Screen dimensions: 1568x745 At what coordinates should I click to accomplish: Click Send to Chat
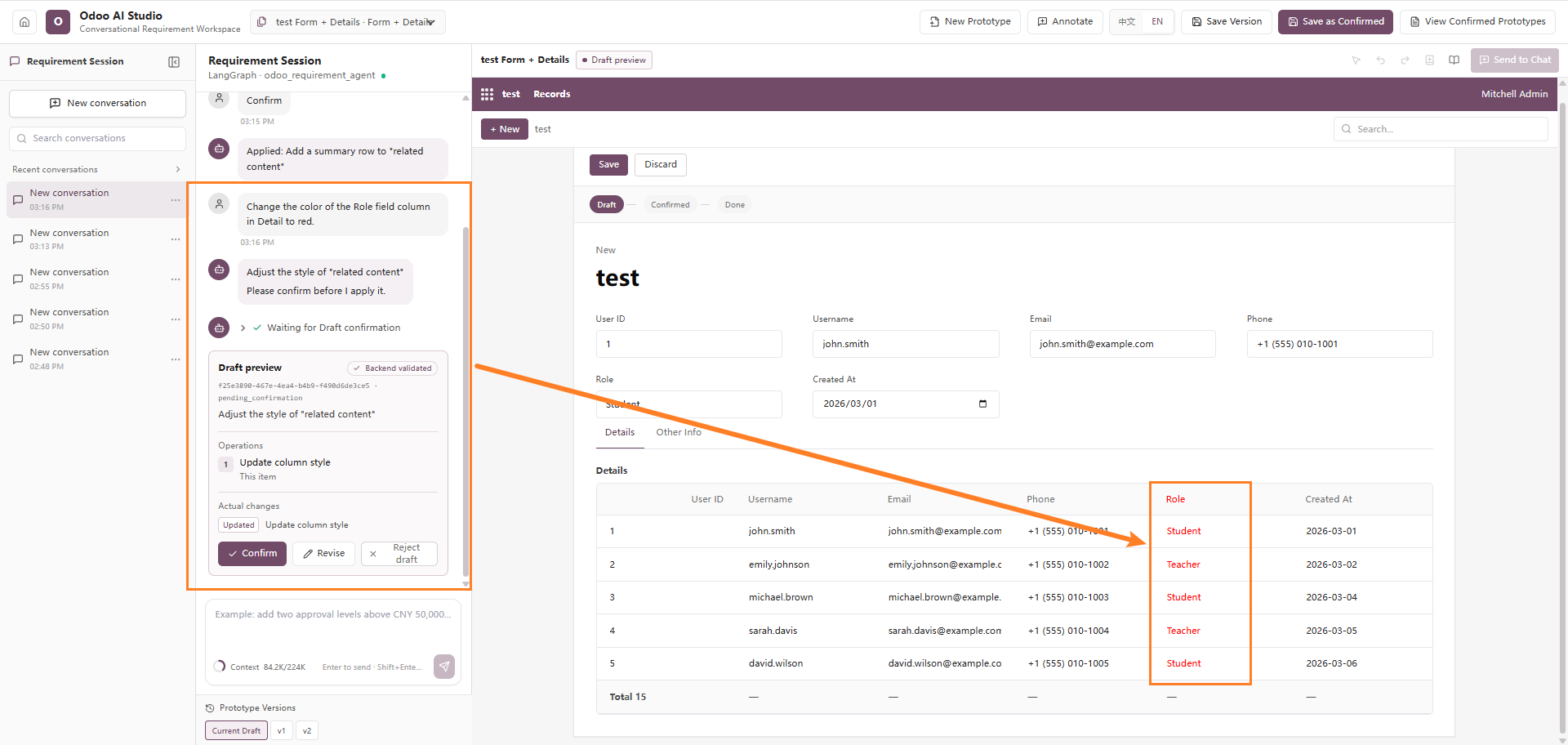coord(1515,60)
